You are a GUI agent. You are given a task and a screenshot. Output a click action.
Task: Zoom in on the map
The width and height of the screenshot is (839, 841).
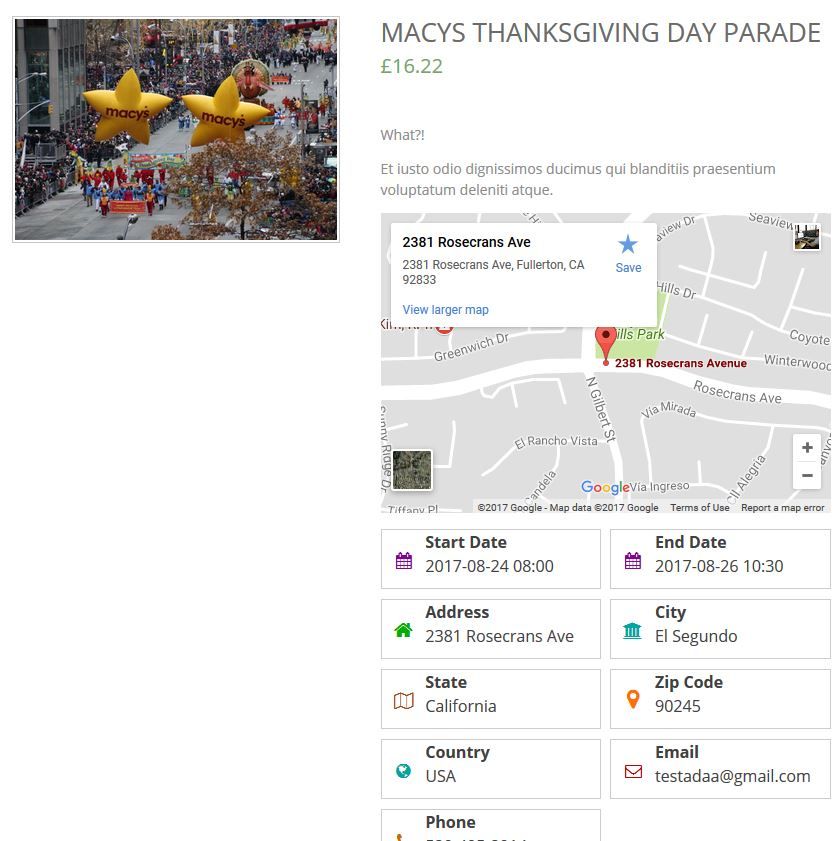pyautogui.click(x=807, y=448)
